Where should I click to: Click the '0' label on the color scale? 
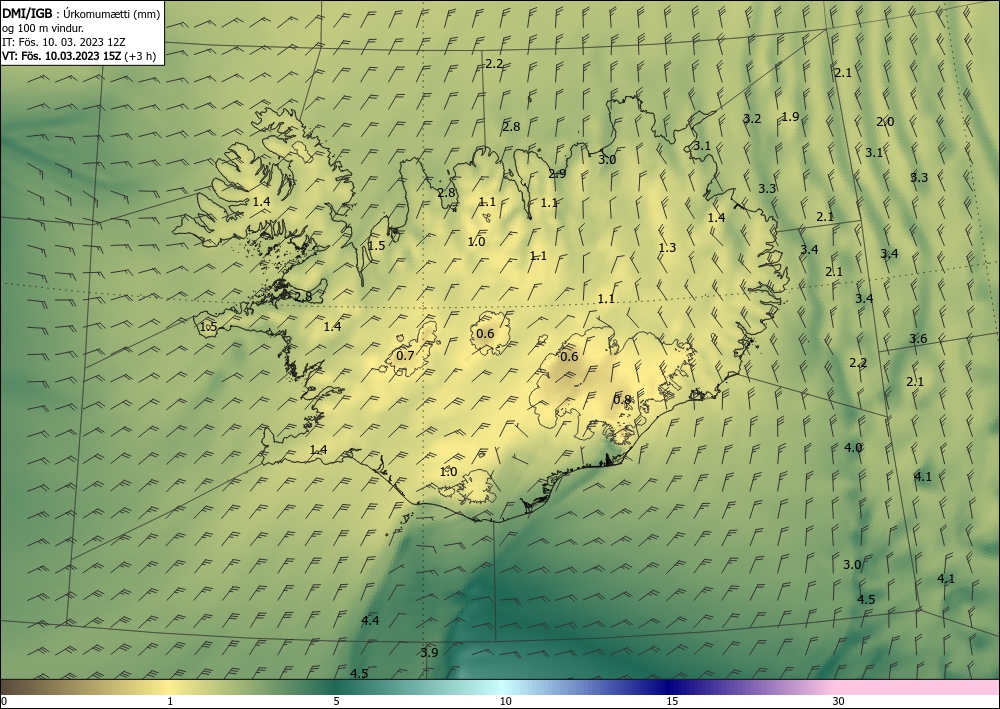pyautogui.click(x=4, y=702)
